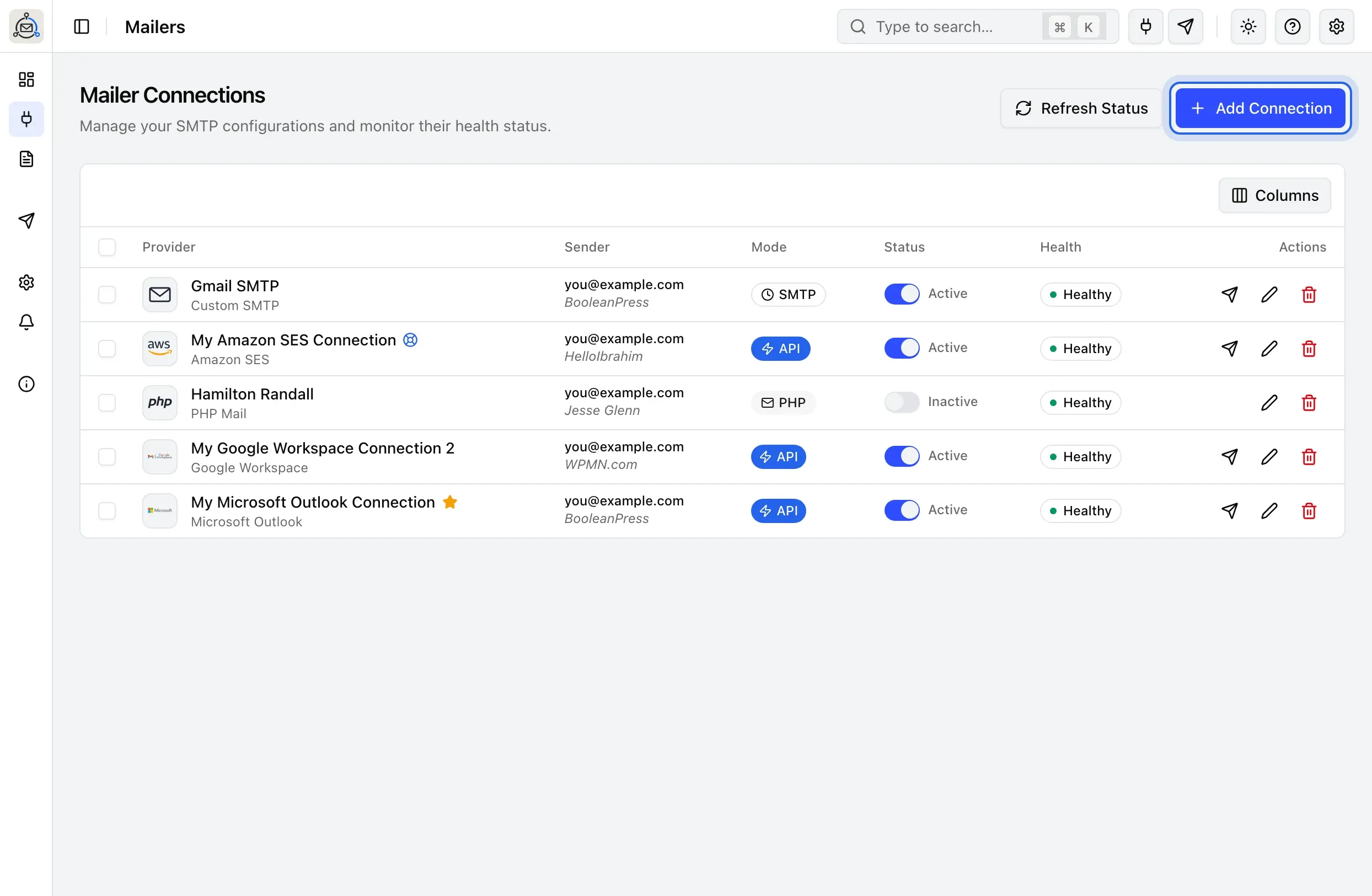Open help question mark icon

[1292, 26]
